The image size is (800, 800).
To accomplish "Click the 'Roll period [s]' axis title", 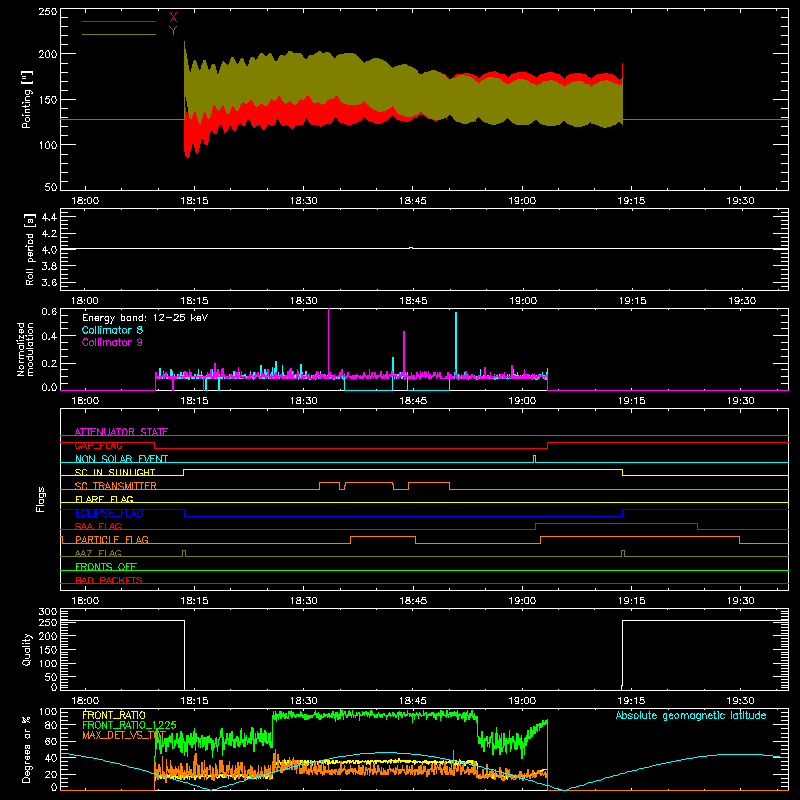I will pos(29,249).
